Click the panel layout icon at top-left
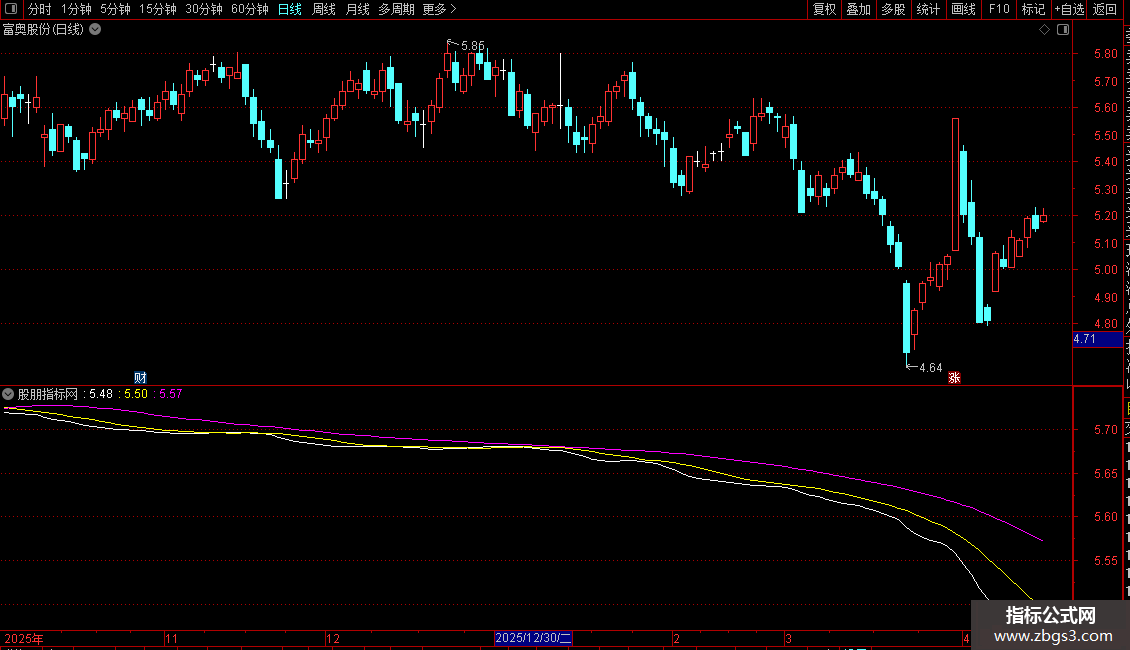Viewport: 1130px width, 650px height. click(11, 9)
